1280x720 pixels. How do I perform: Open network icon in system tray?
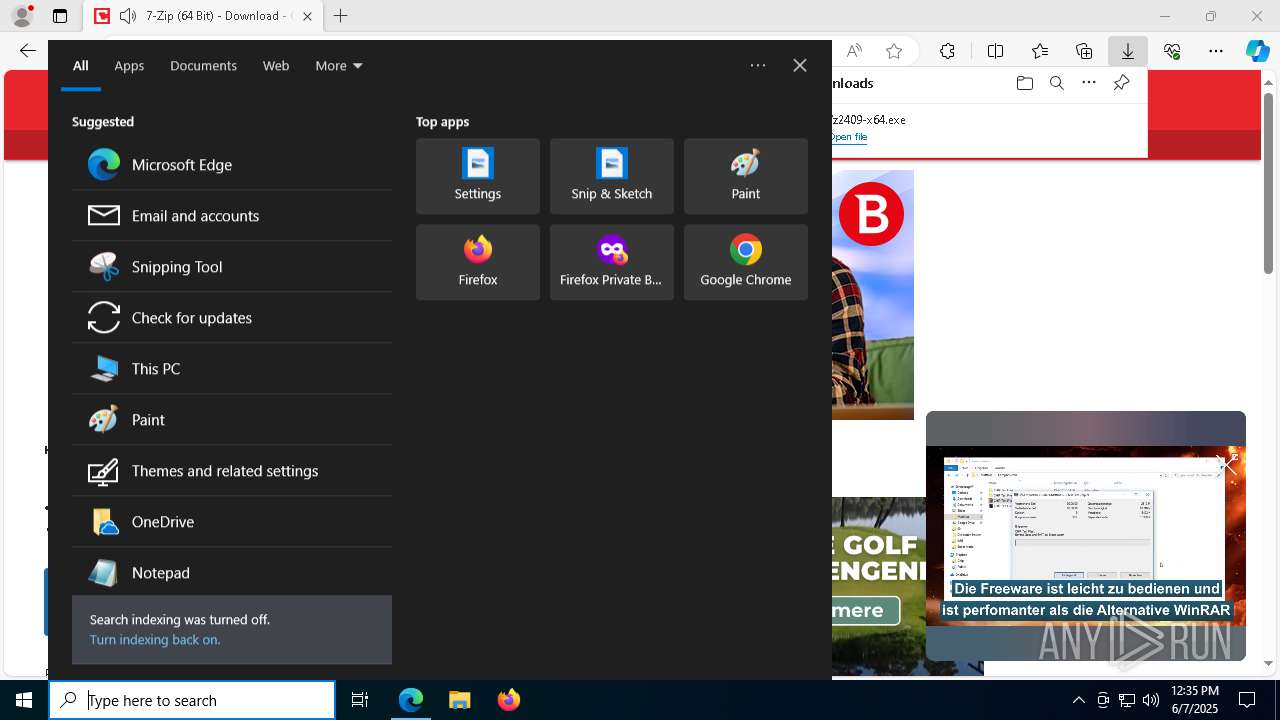click(x=1127, y=700)
